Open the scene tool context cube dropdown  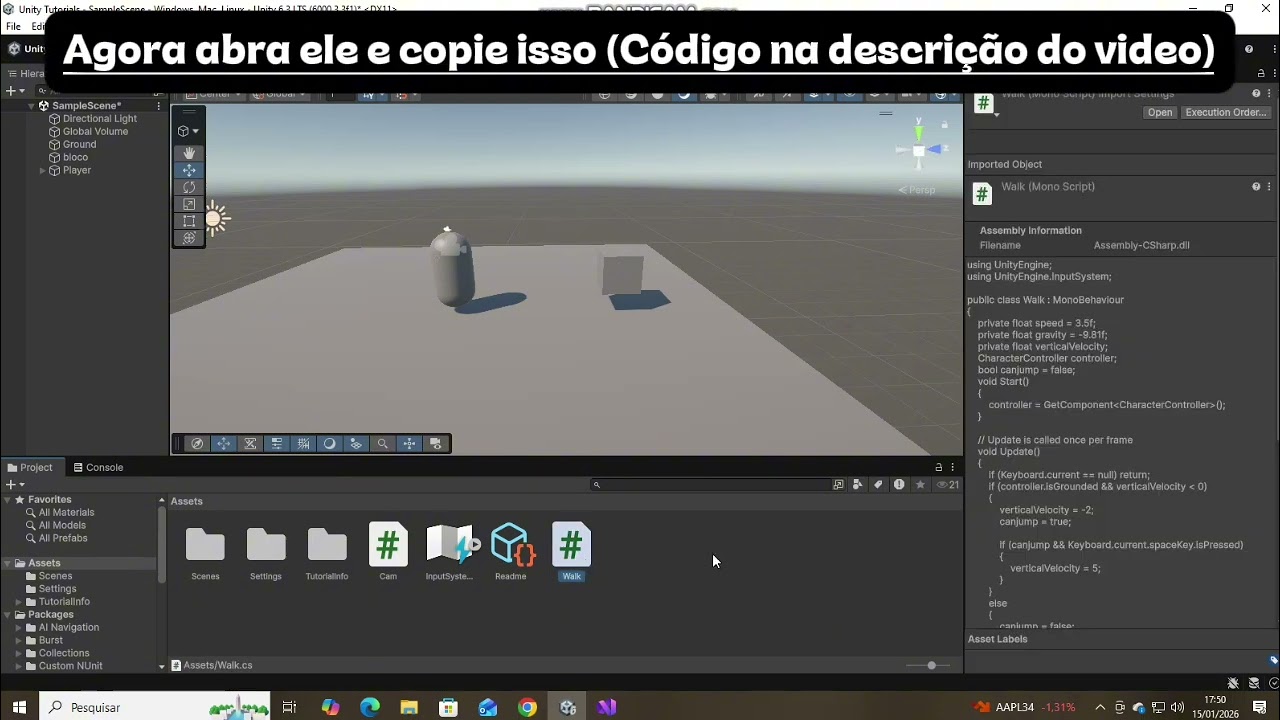coord(188,131)
